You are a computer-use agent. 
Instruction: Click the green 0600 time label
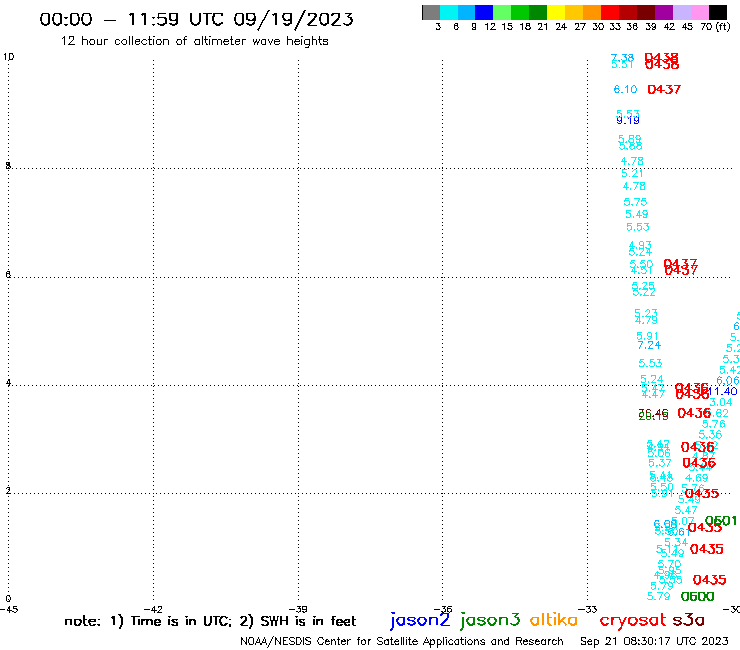pos(698,597)
